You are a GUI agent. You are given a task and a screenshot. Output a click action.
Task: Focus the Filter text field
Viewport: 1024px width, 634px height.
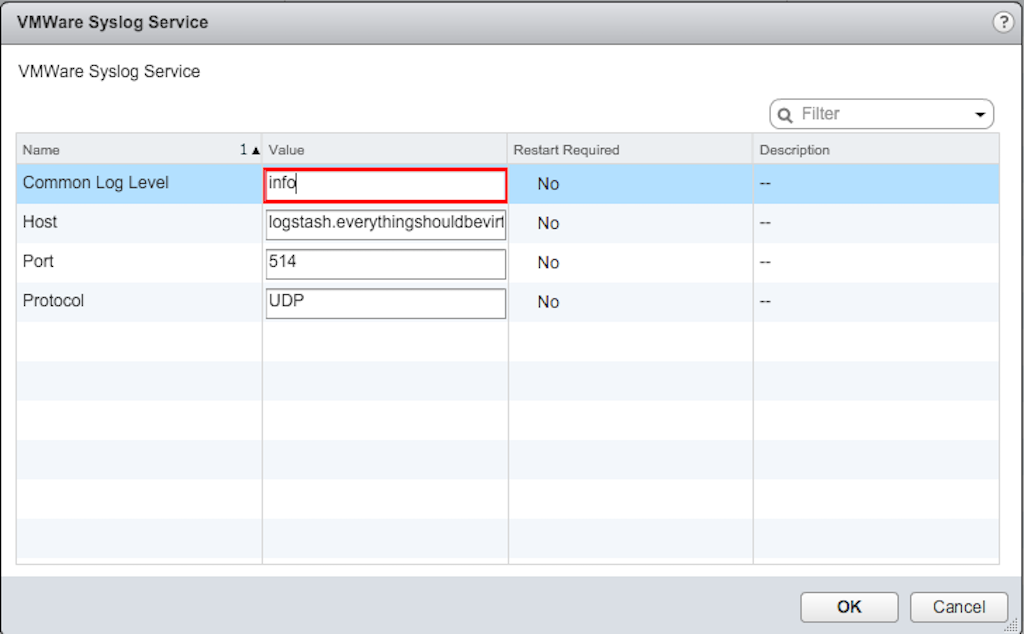click(x=880, y=114)
